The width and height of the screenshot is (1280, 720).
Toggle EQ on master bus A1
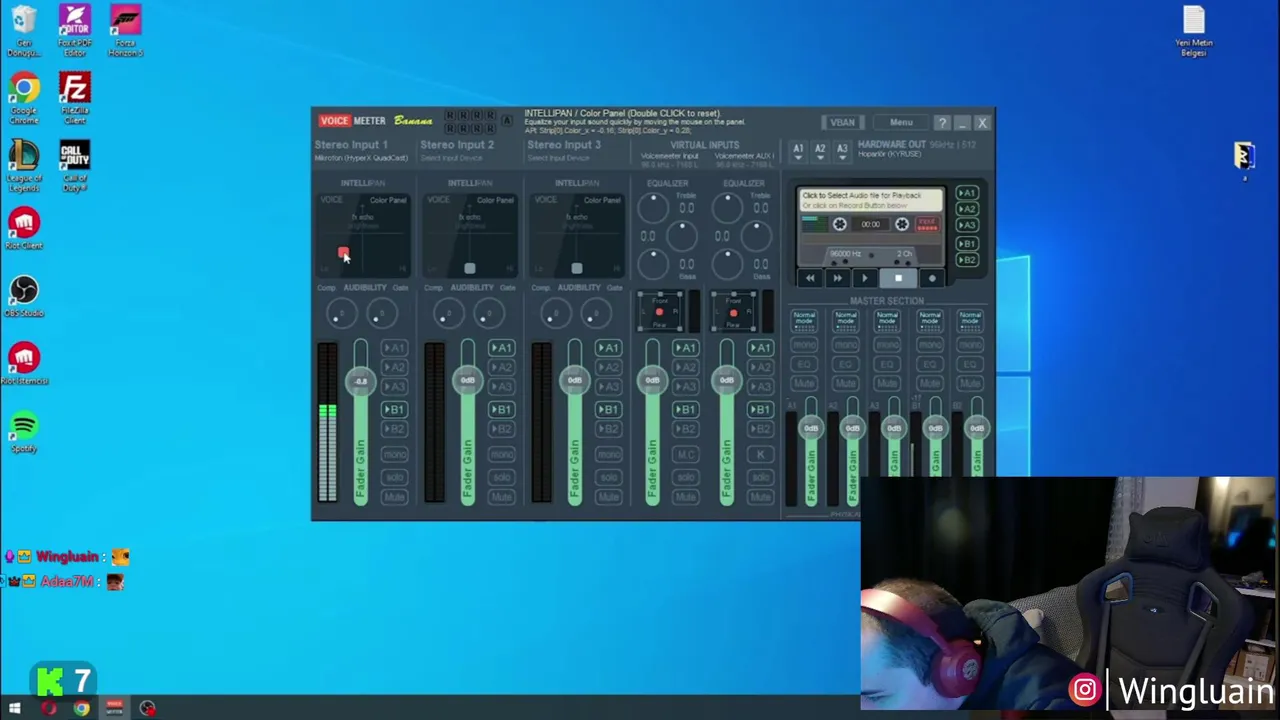point(804,364)
